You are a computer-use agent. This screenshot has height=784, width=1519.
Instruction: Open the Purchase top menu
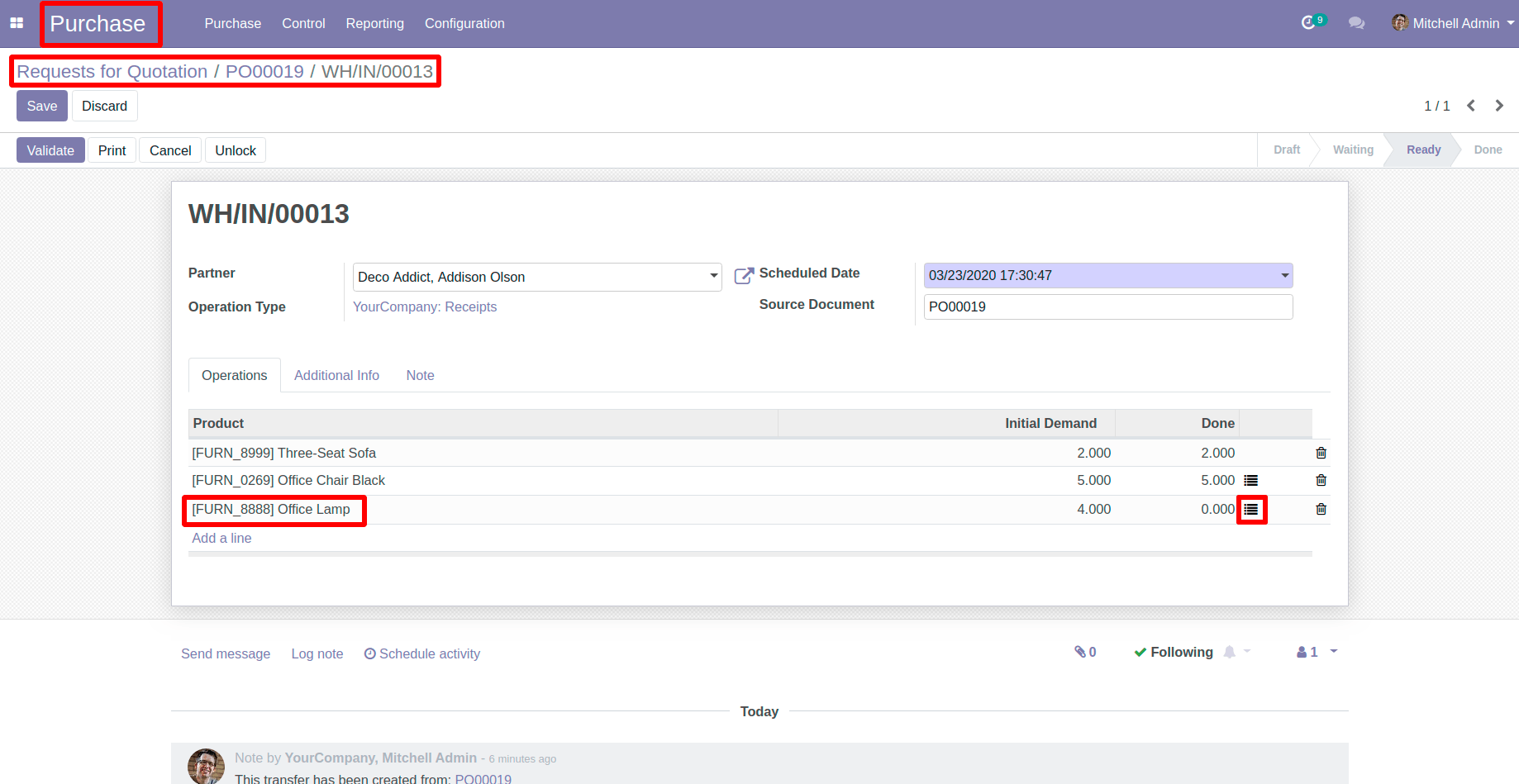coord(232,23)
